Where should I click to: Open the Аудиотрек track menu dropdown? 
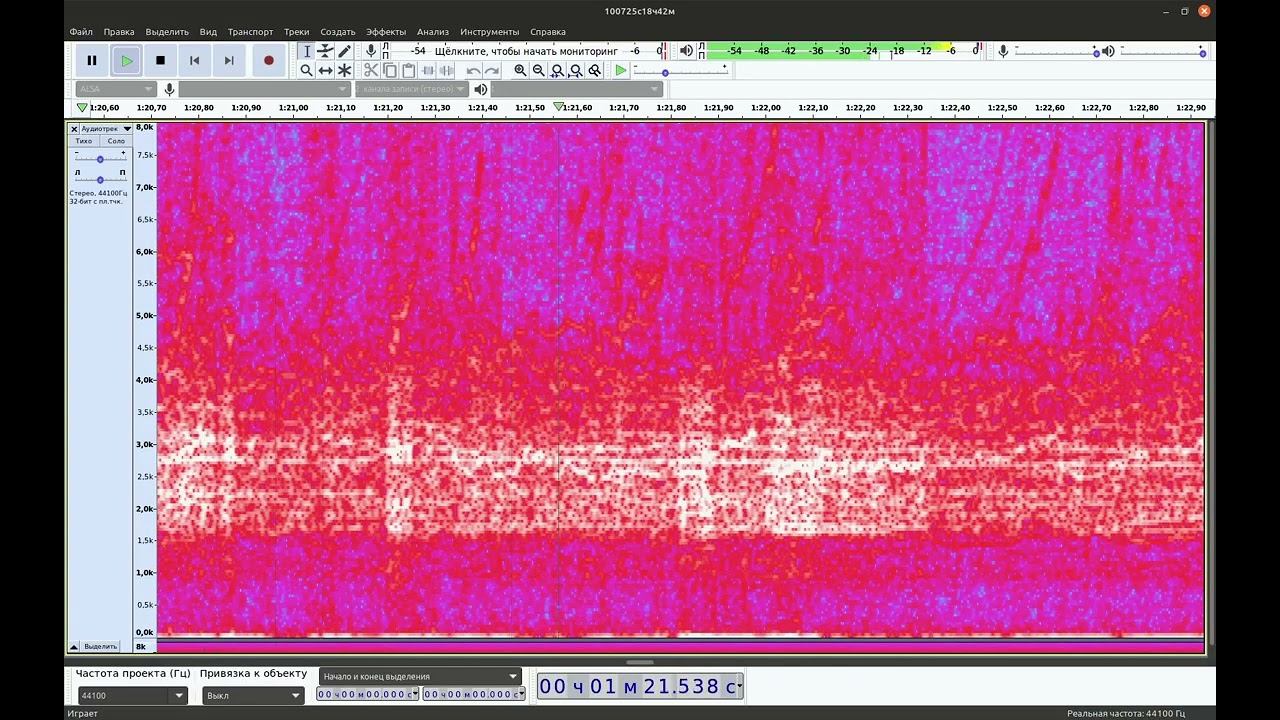pyautogui.click(x=106, y=129)
